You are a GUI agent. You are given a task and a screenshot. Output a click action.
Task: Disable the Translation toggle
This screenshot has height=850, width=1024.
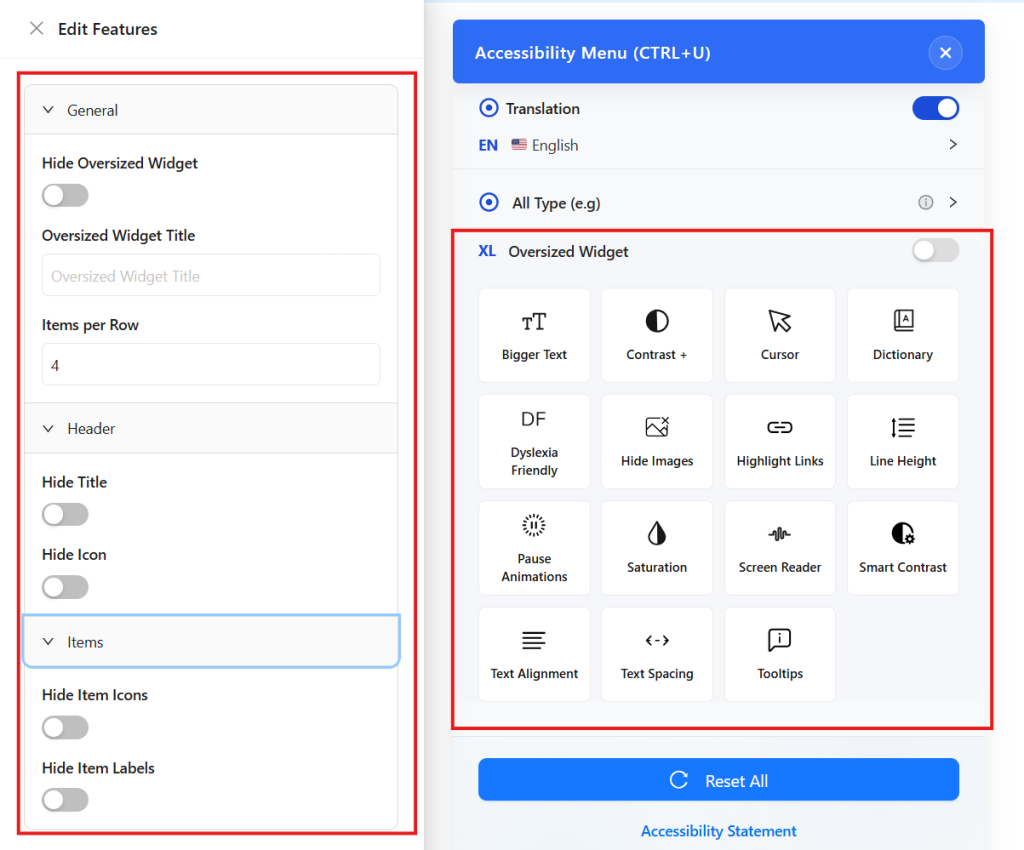(935, 108)
